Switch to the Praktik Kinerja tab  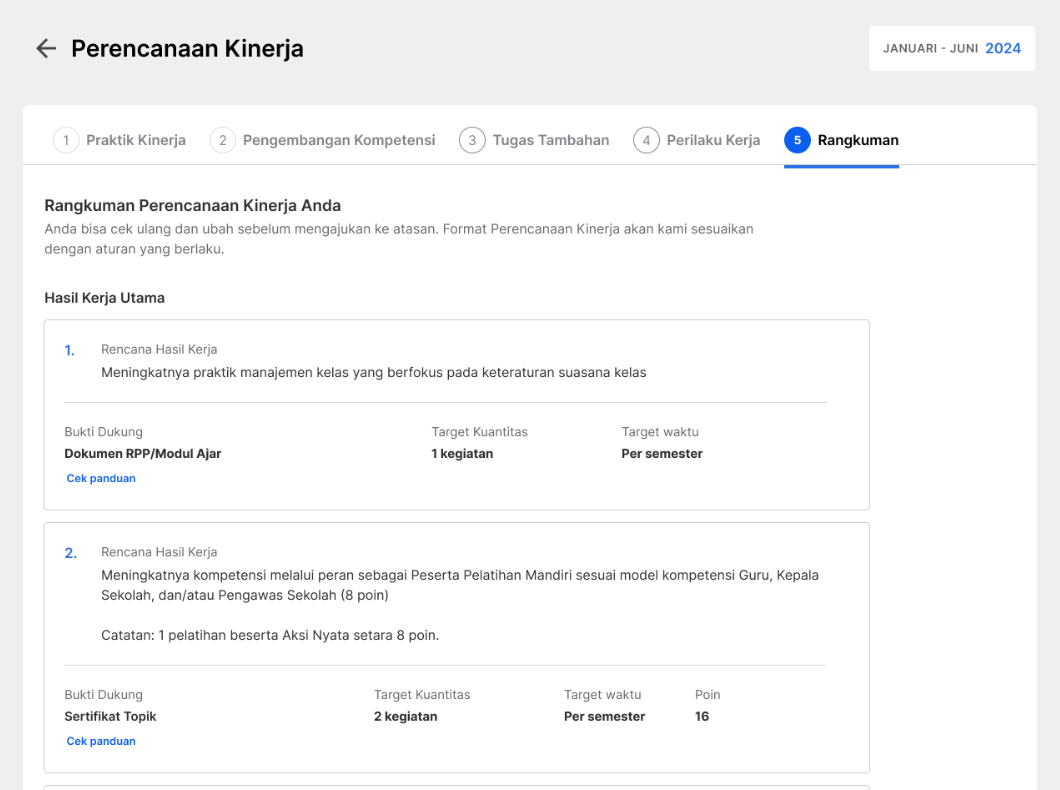click(x=120, y=140)
